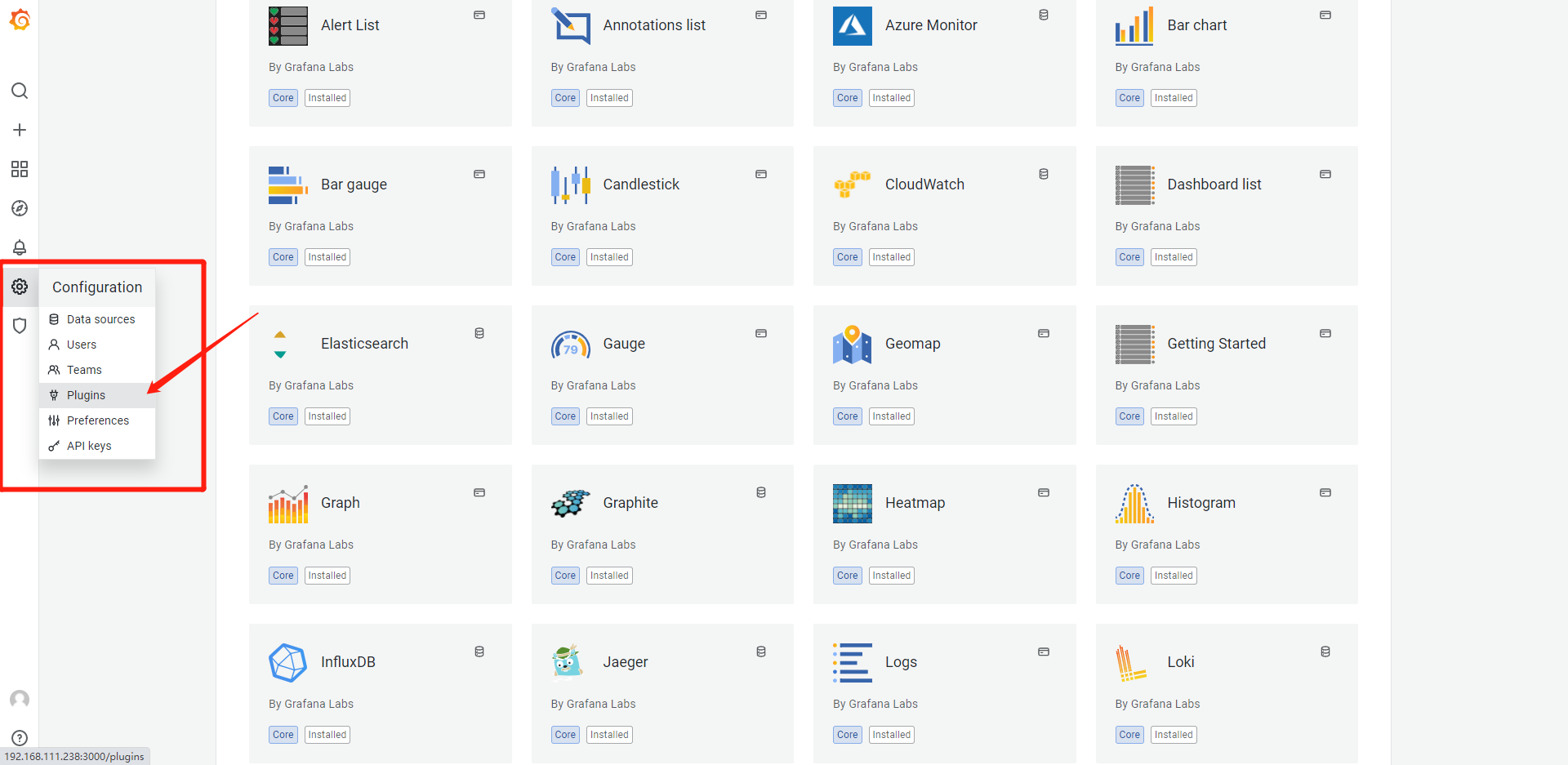Click the Candlestick plugin icon
This screenshot has width=1568, height=765.
[x=571, y=185]
